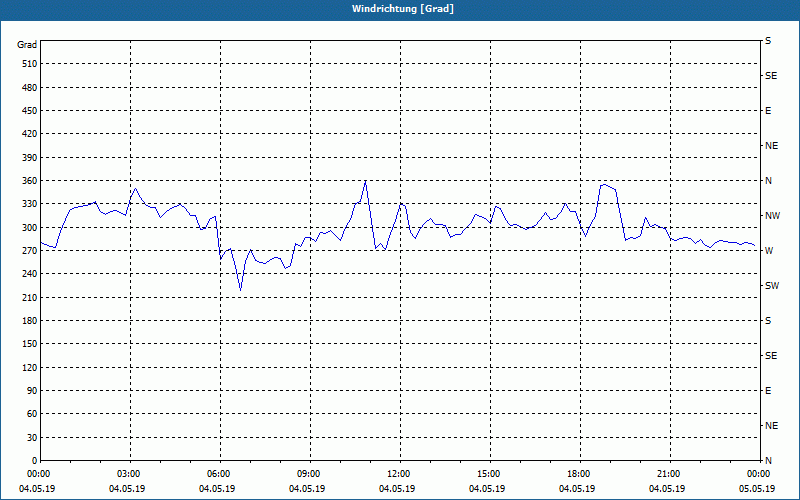Click the 06:00 time label
The image size is (800, 500).
coord(220,474)
